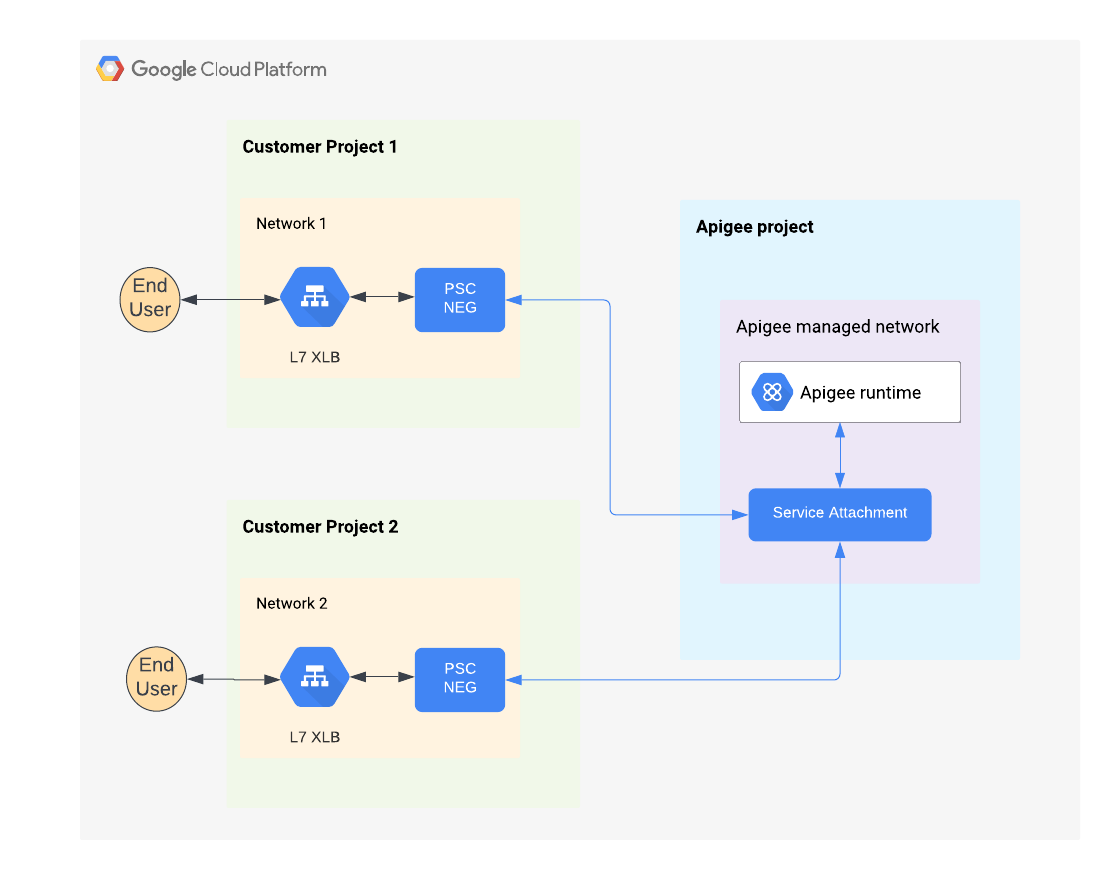
Task: Click the Network 2 label
Action: (x=291, y=604)
